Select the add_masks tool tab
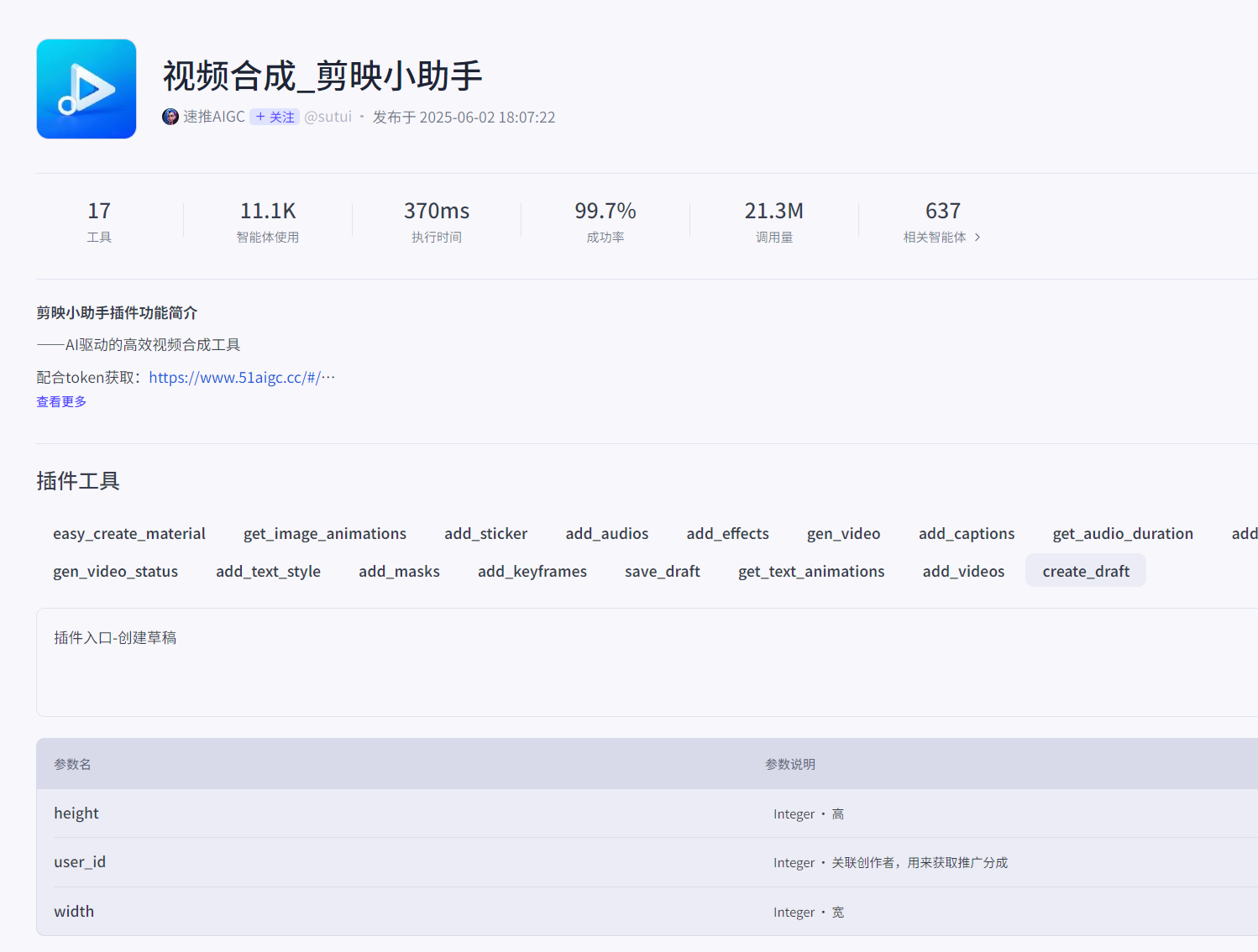Image resolution: width=1258 pixels, height=952 pixels. 399,572
